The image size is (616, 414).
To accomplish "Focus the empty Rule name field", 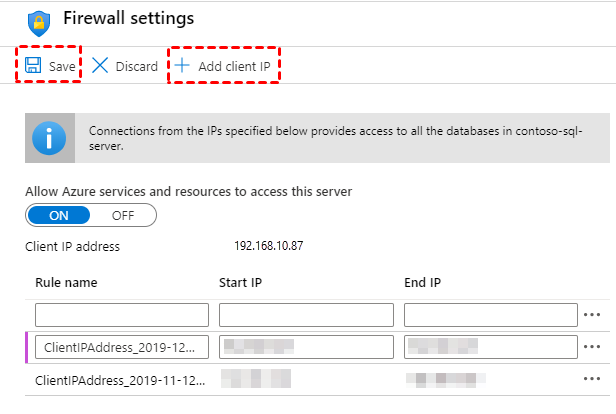I will [122, 315].
